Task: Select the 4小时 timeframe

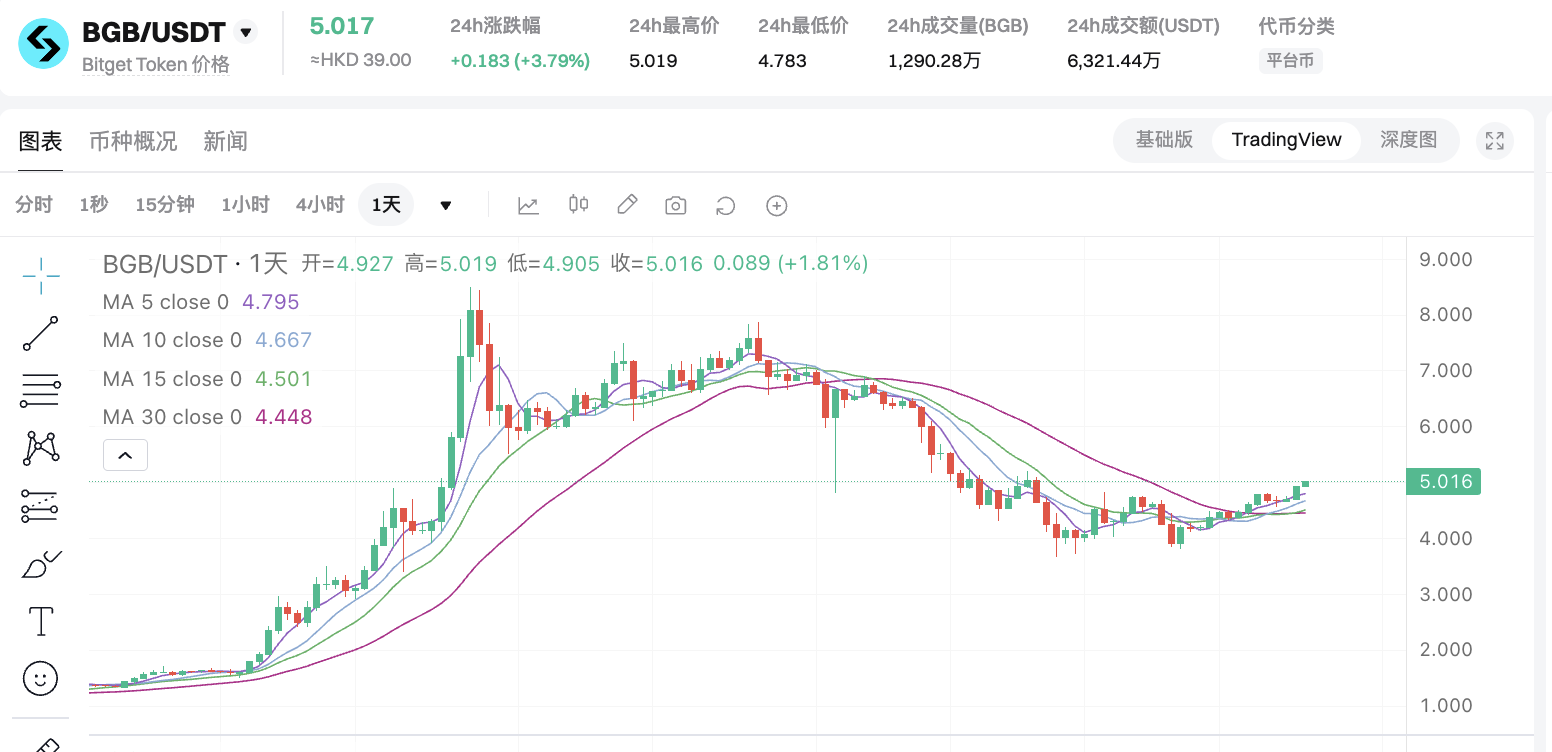Action: pos(320,204)
